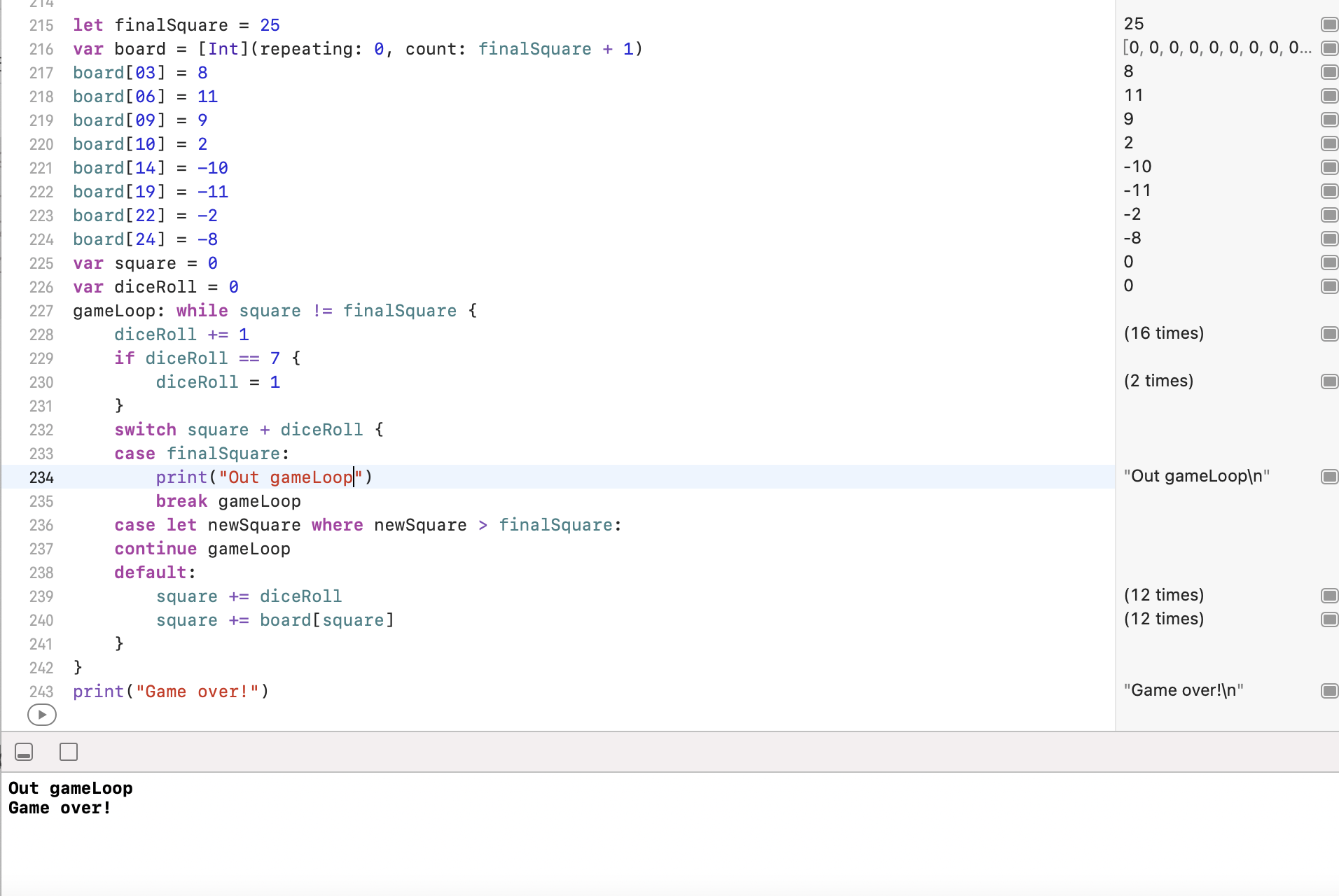Show inline result for "Game over!\n"
The width and height of the screenshot is (1339, 896).
pyautogui.click(x=1329, y=691)
